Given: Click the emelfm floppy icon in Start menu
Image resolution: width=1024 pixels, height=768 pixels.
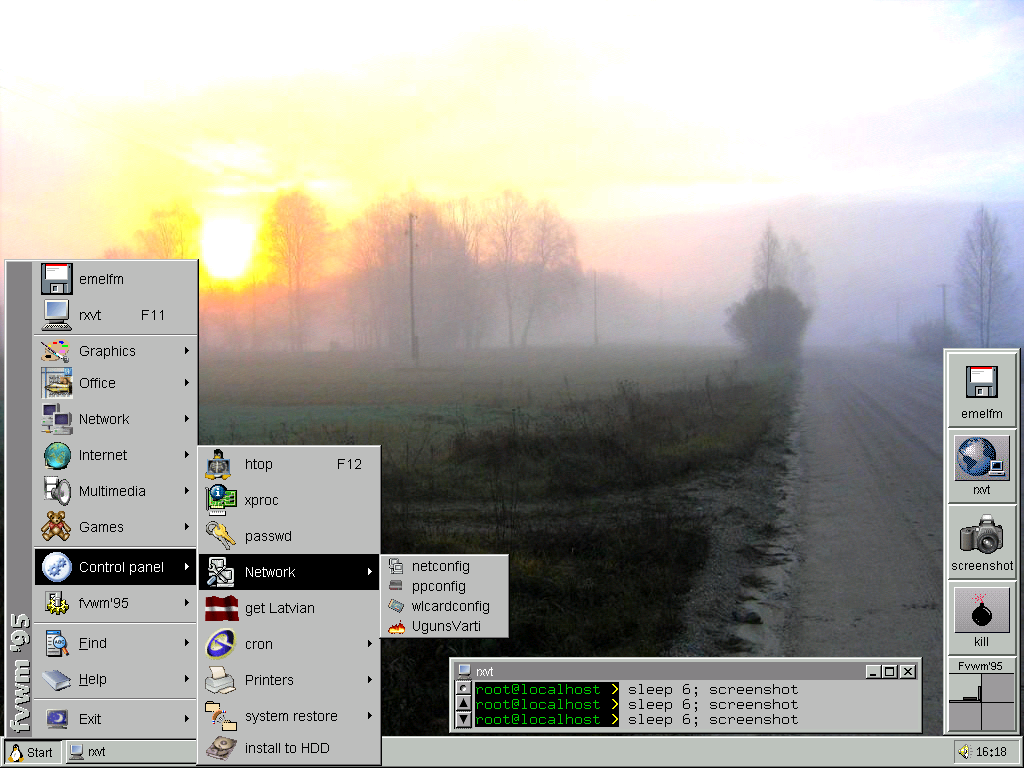Looking at the screenshot, I should click(56, 279).
